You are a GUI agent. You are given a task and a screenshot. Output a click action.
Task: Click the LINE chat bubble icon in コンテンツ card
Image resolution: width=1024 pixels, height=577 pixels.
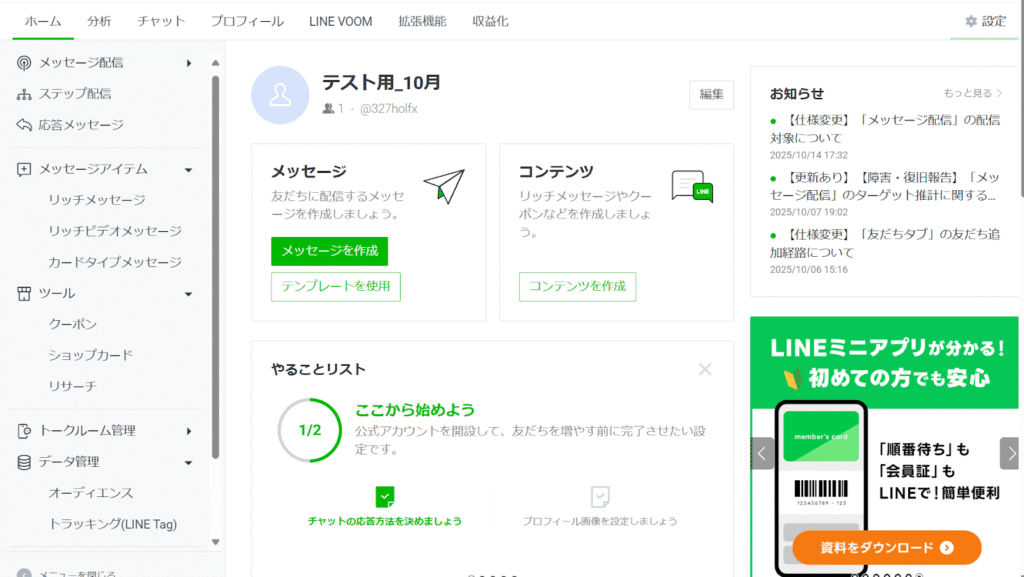[692, 186]
